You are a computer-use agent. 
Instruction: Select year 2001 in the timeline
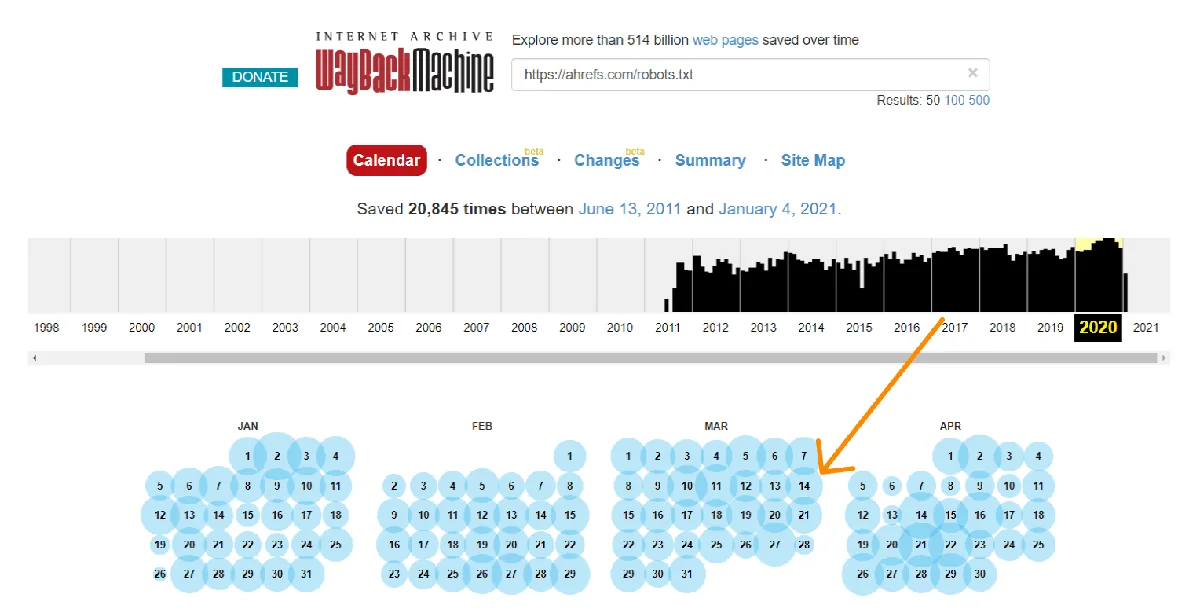(190, 327)
